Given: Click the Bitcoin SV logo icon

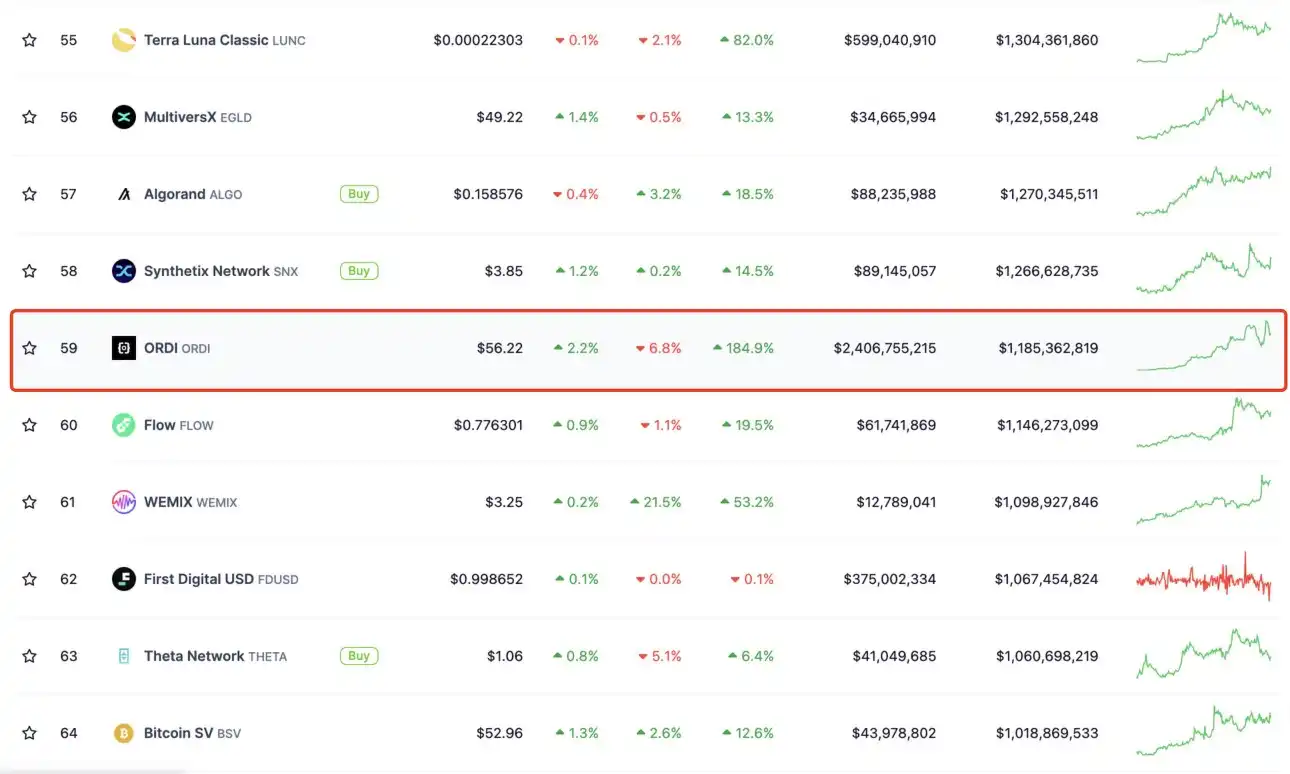Looking at the screenshot, I should coord(124,733).
